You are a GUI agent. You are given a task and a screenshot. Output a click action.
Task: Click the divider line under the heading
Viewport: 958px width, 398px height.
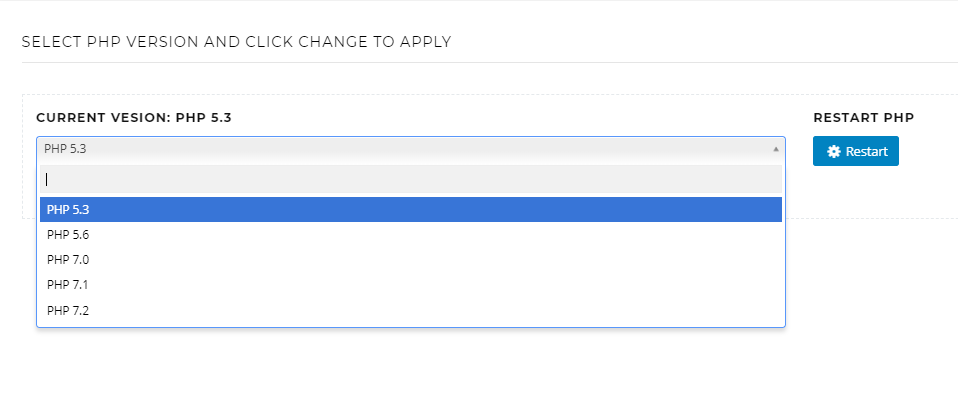pyautogui.click(x=490, y=62)
